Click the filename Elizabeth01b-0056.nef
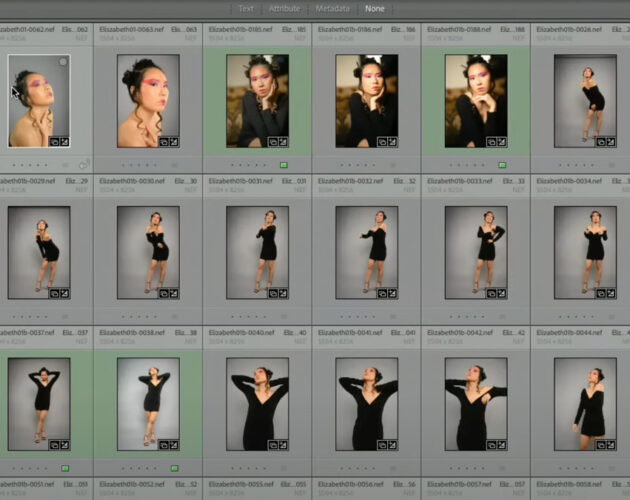The image size is (630, 500). pyautogui.click(x=351, y=484)
